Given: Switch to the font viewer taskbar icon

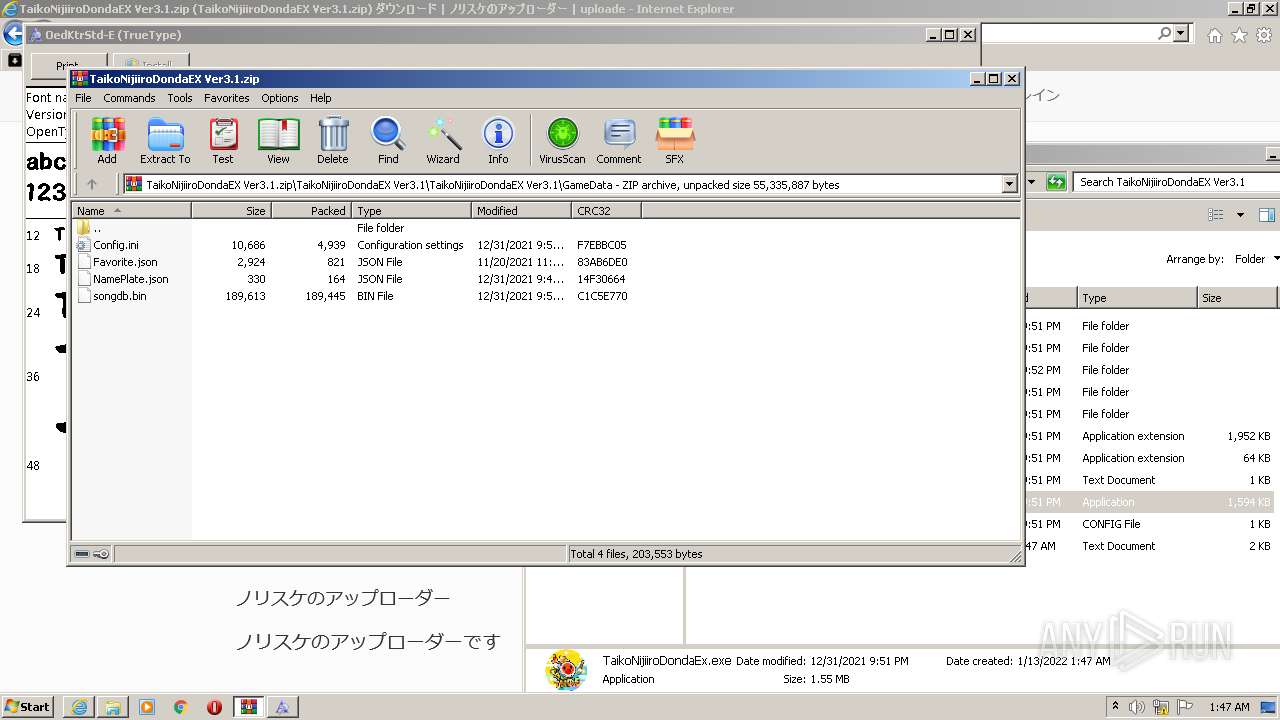Looking at the screenshot, I should point(283,707).
